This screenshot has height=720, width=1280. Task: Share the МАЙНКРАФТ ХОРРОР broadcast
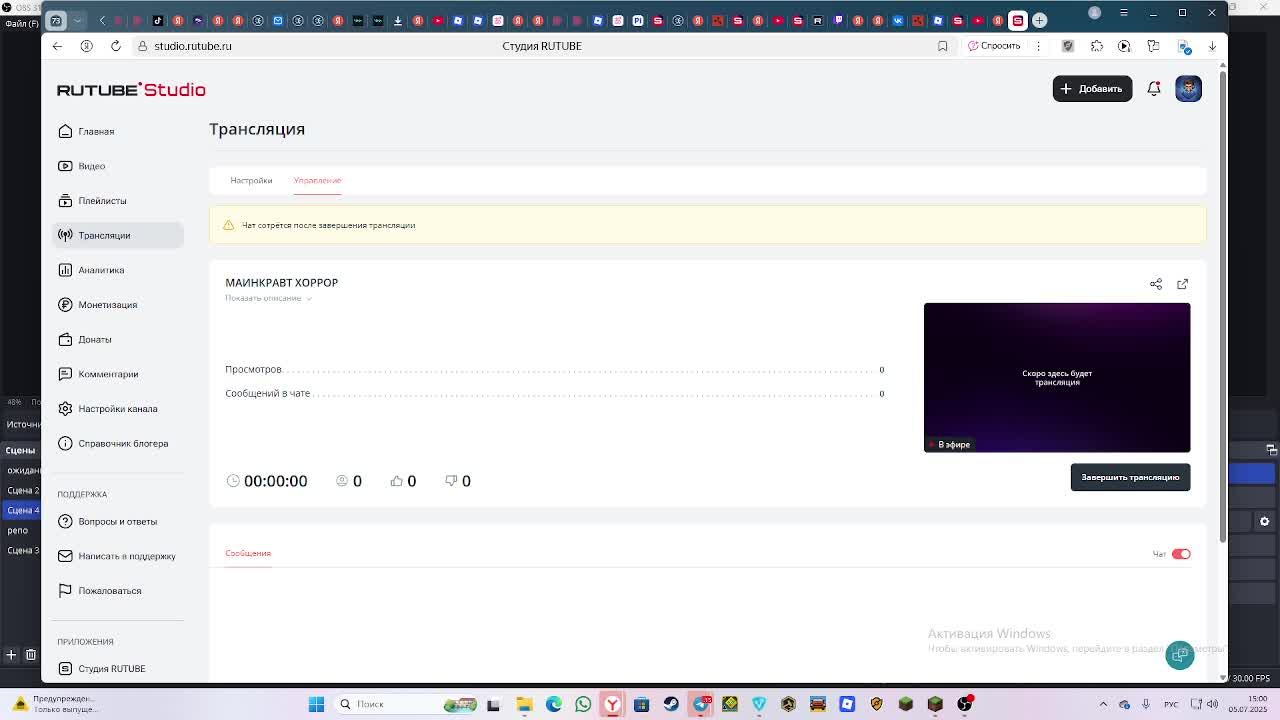click(x=1156, y=284)
